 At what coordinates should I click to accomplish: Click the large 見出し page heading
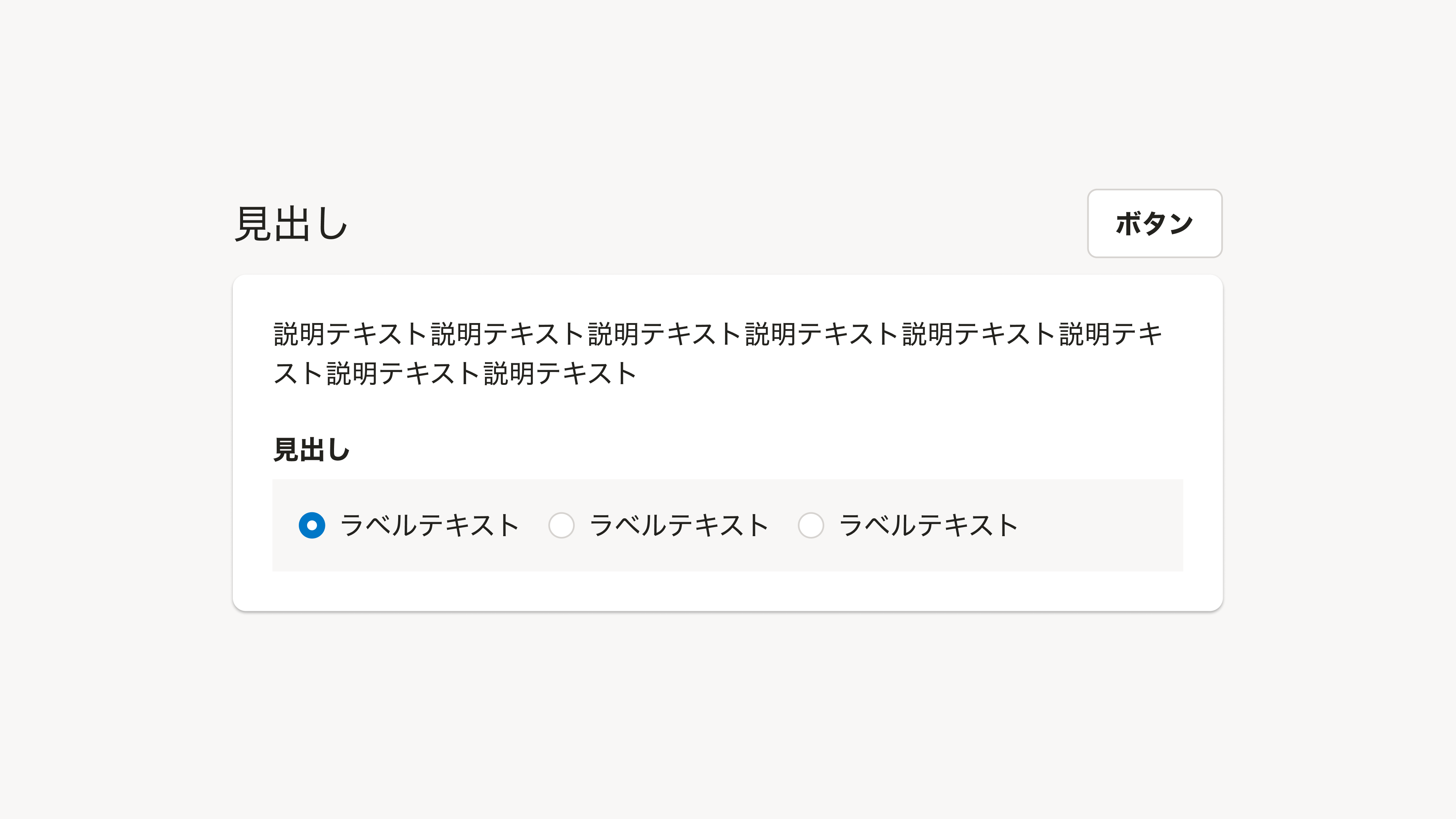(x=291, y=224)
